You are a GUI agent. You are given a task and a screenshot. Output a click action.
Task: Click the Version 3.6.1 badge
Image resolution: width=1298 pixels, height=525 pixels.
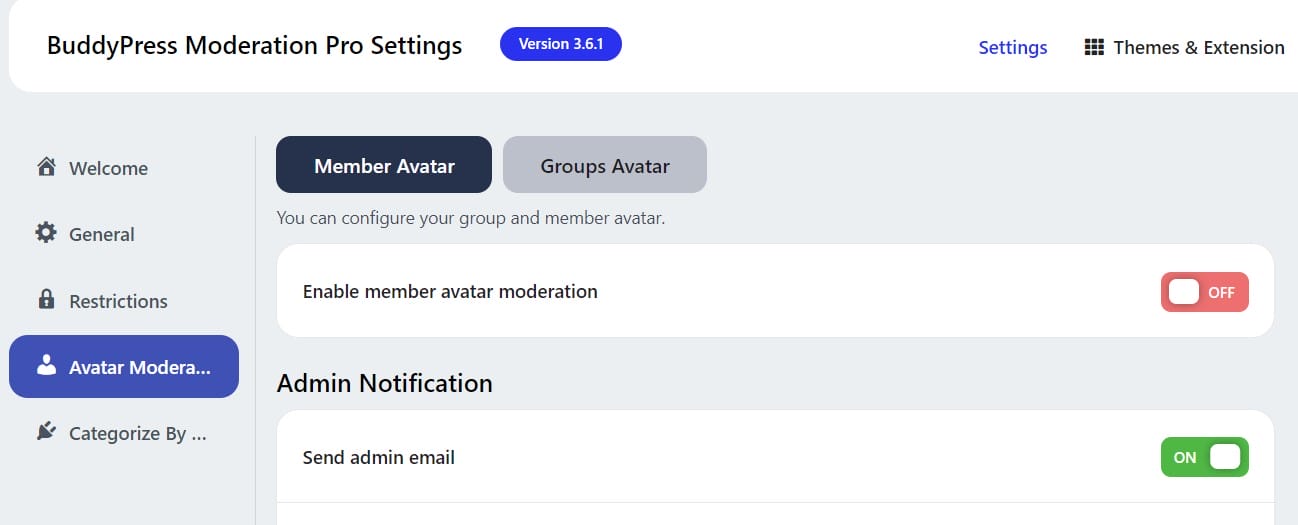(x=560, y=44)
